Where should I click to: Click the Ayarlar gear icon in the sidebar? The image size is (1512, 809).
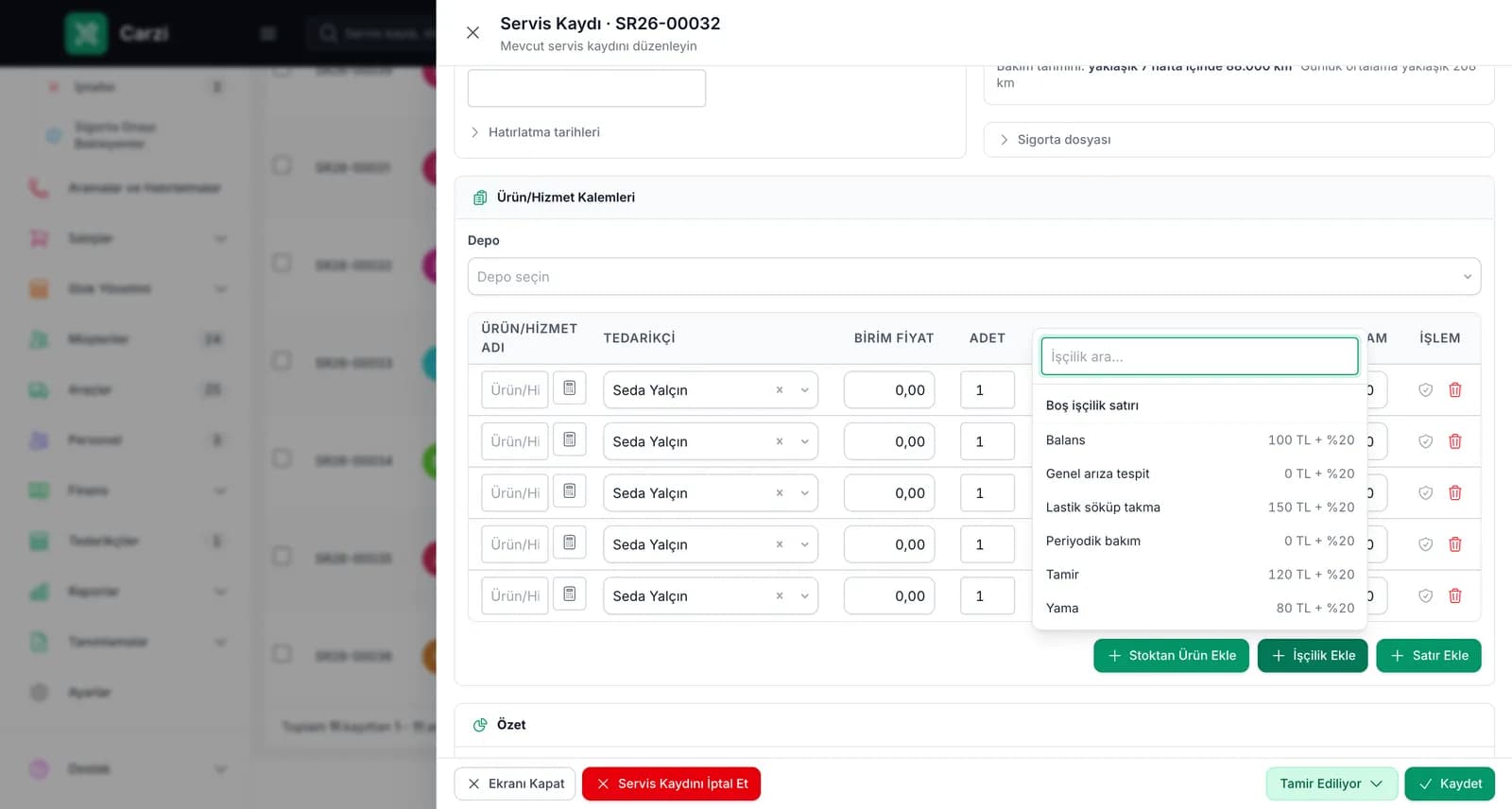coord(39,692)
